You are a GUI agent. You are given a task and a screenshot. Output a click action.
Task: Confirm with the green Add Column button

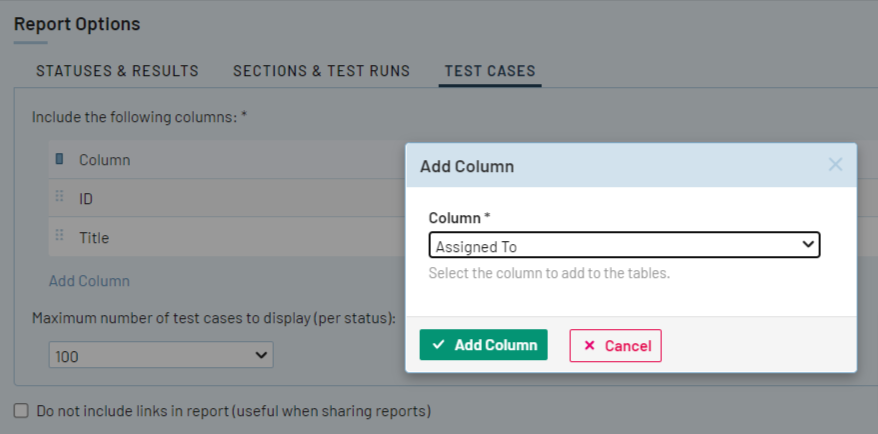(484, 345)
